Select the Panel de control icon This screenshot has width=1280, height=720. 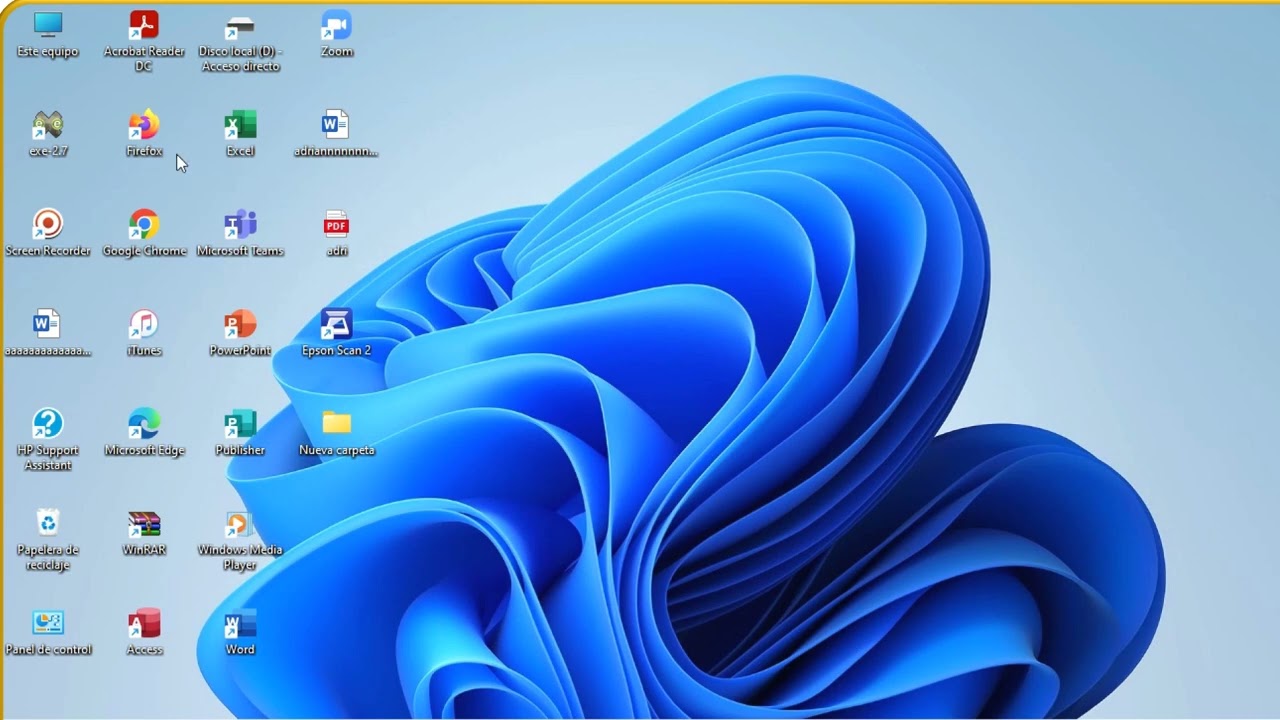coord(48,632)
